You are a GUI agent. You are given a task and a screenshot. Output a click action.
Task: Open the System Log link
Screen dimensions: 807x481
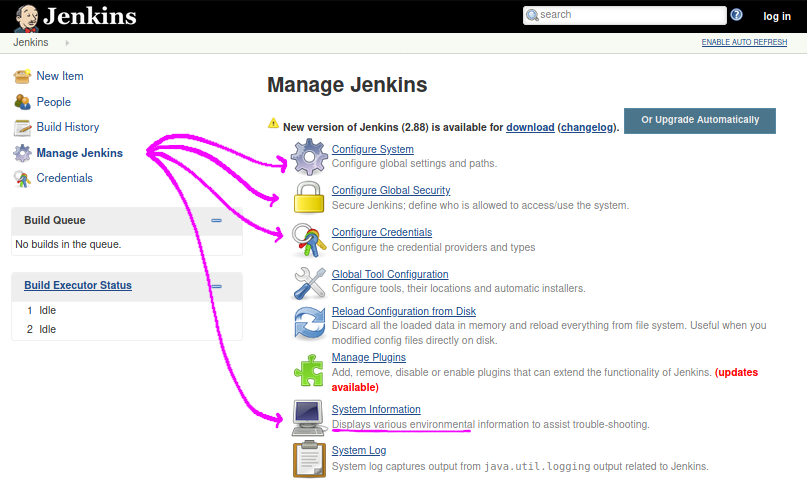tap(359, 451)
